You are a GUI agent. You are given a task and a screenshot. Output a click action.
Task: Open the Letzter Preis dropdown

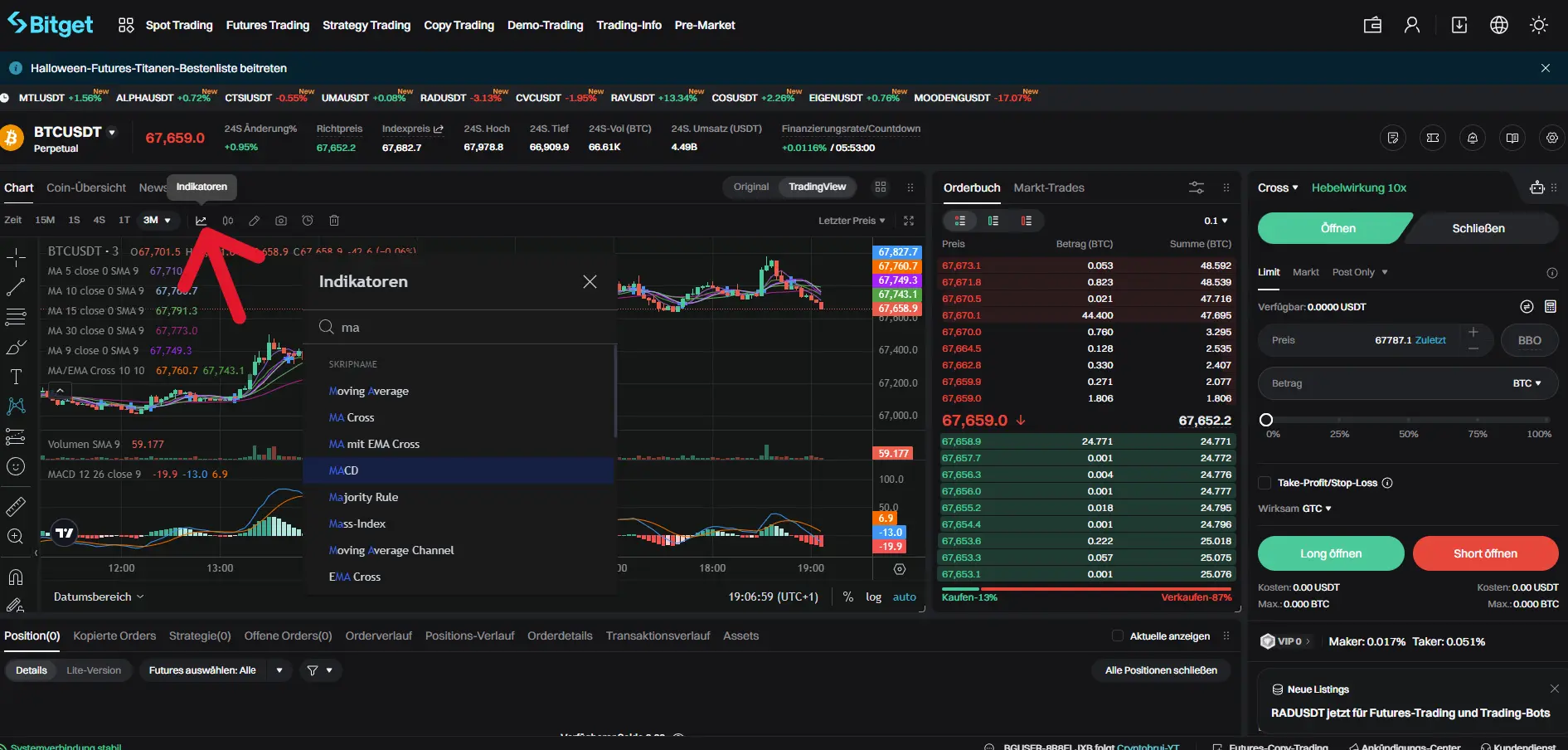pos(852,221)
